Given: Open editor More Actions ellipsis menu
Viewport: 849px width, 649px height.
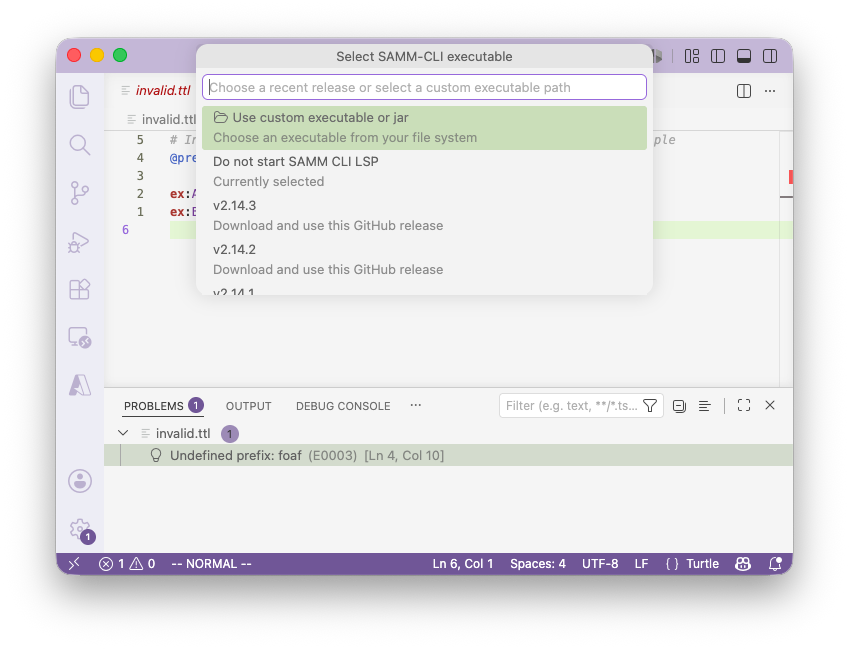Looking at the screenshot, I should (x=770, y=91).
